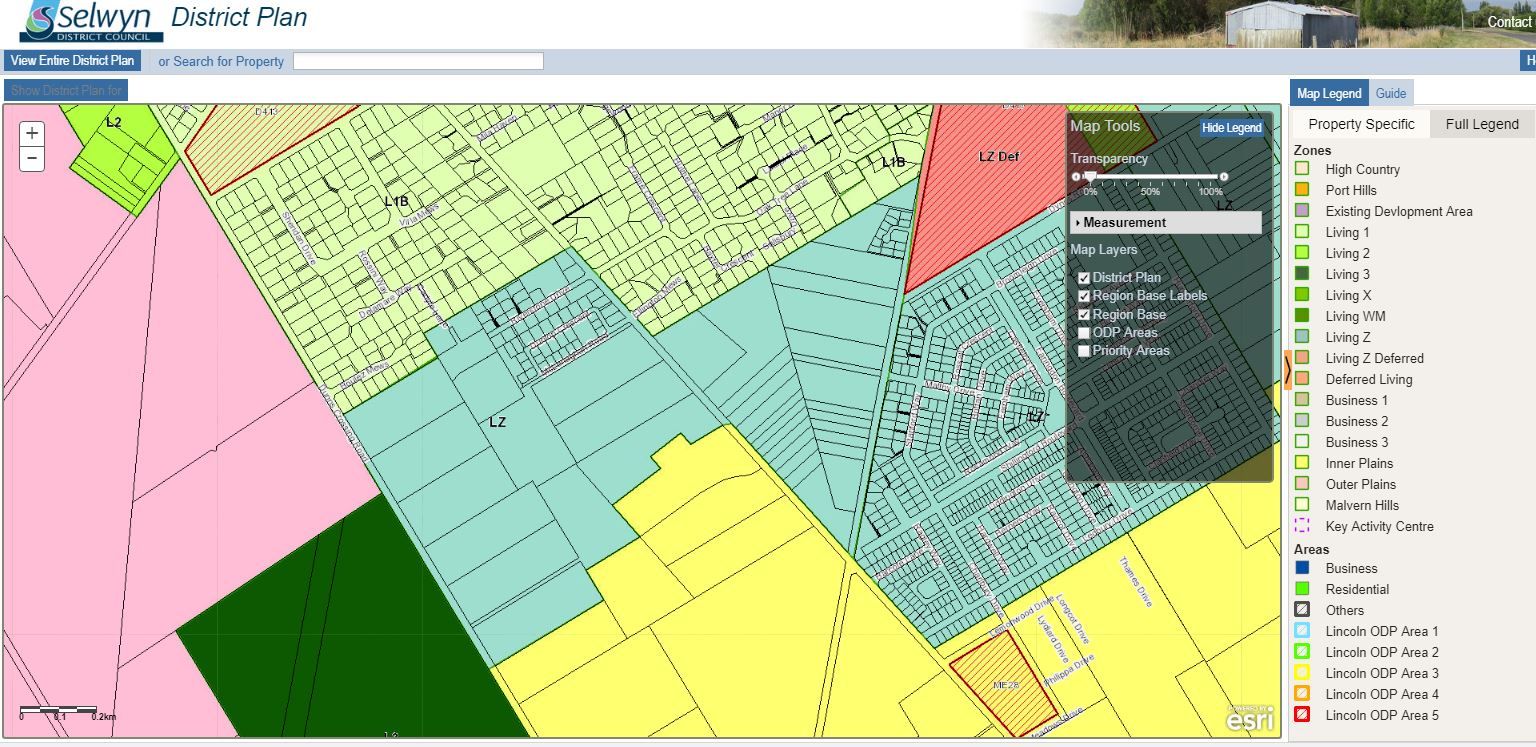The image size is (1536, 747).
Task: Click Lincoln ODP Area 2 icon
Action: (1302, 652)
